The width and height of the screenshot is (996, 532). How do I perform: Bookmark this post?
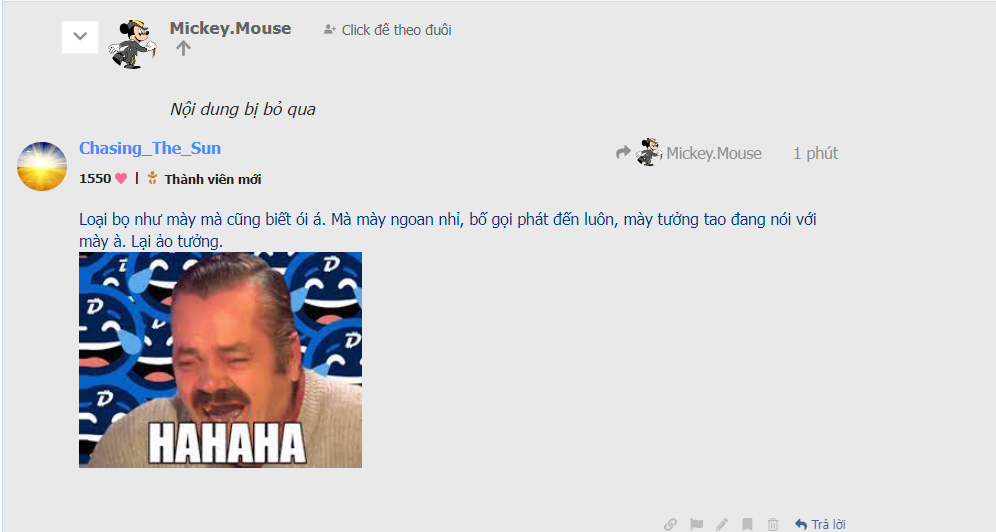pos(748,524)
